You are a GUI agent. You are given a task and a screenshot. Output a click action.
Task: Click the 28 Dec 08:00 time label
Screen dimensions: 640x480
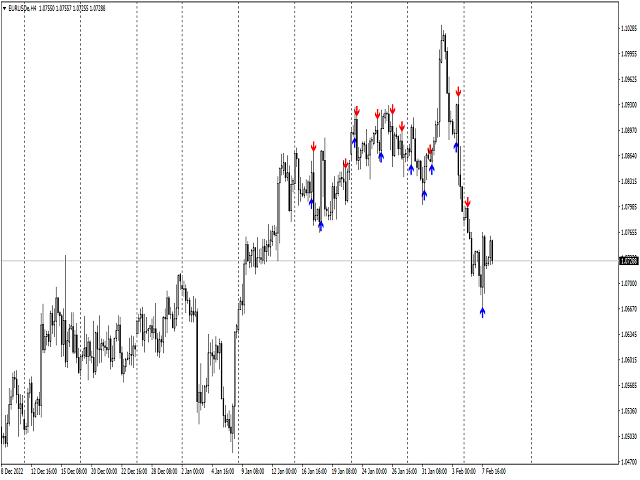pyautogui.click(x=164, y=471)
